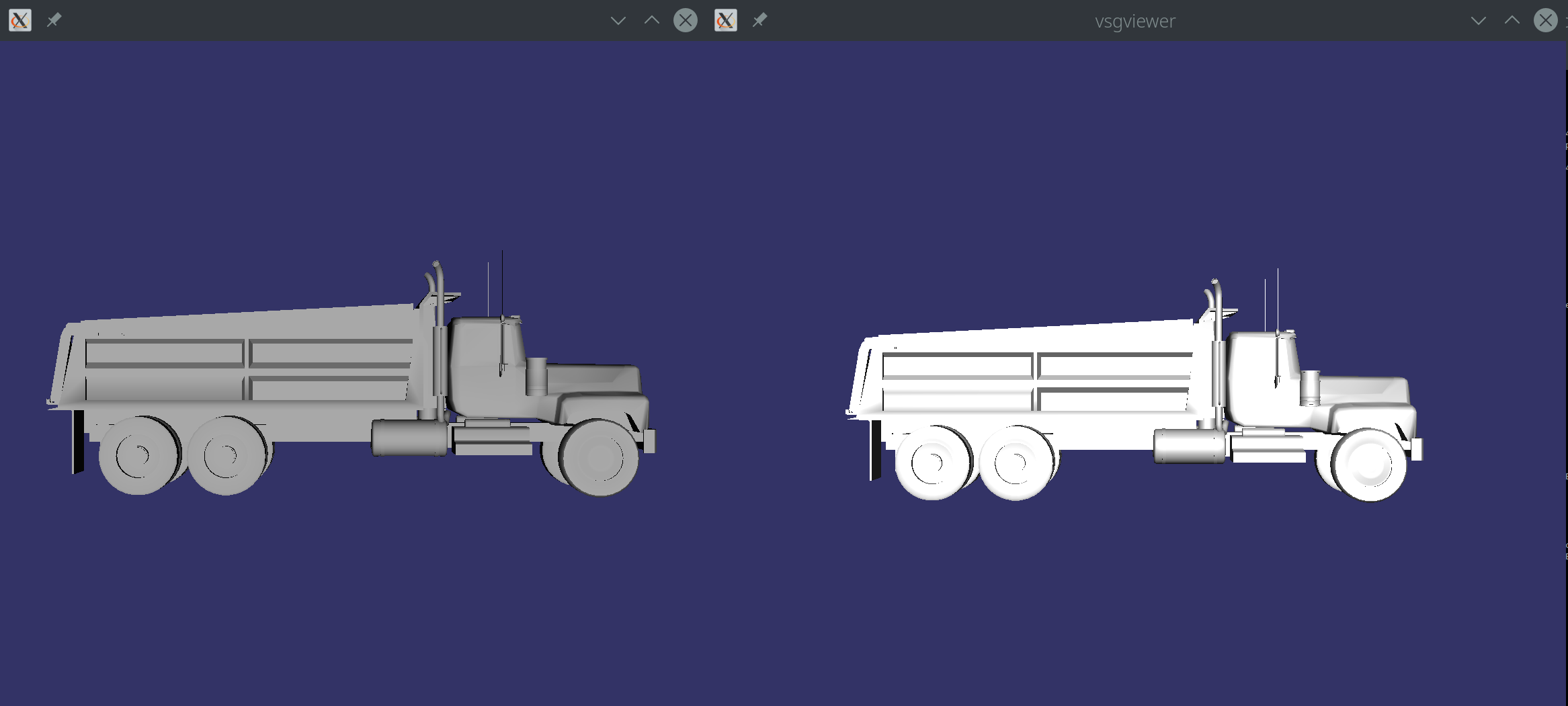Click the down chevron left of the center close button

pyautogui.click(x=618, y=21)
